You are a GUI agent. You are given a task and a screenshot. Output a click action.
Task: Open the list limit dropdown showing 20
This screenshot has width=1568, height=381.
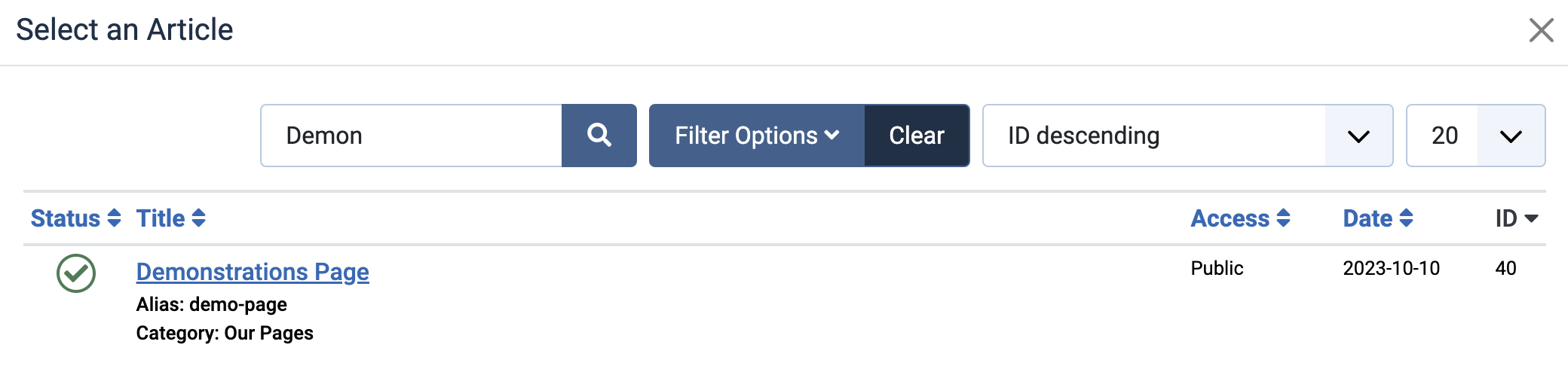click(x=1475, y=136)
